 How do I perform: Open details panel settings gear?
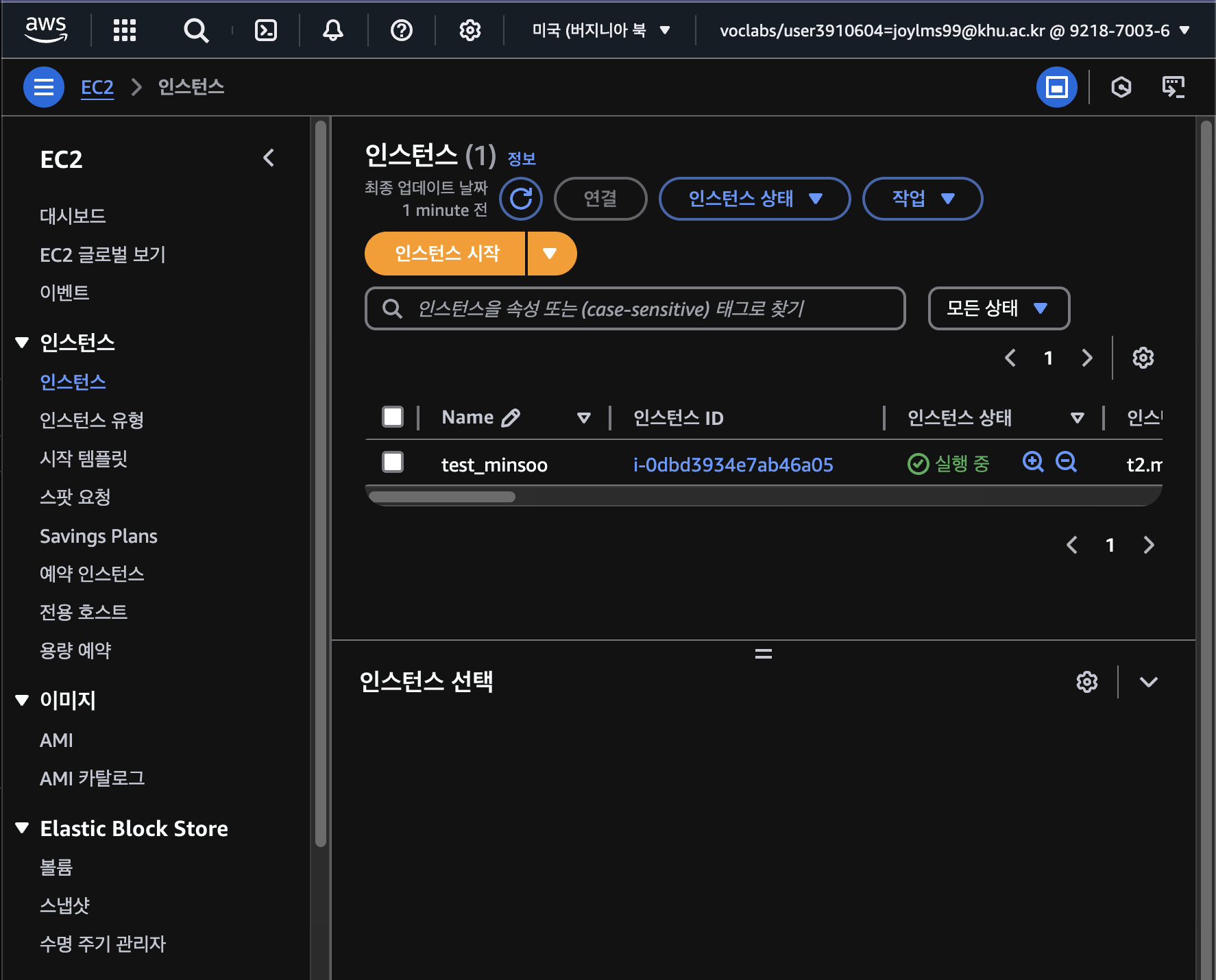point(1087,682)
